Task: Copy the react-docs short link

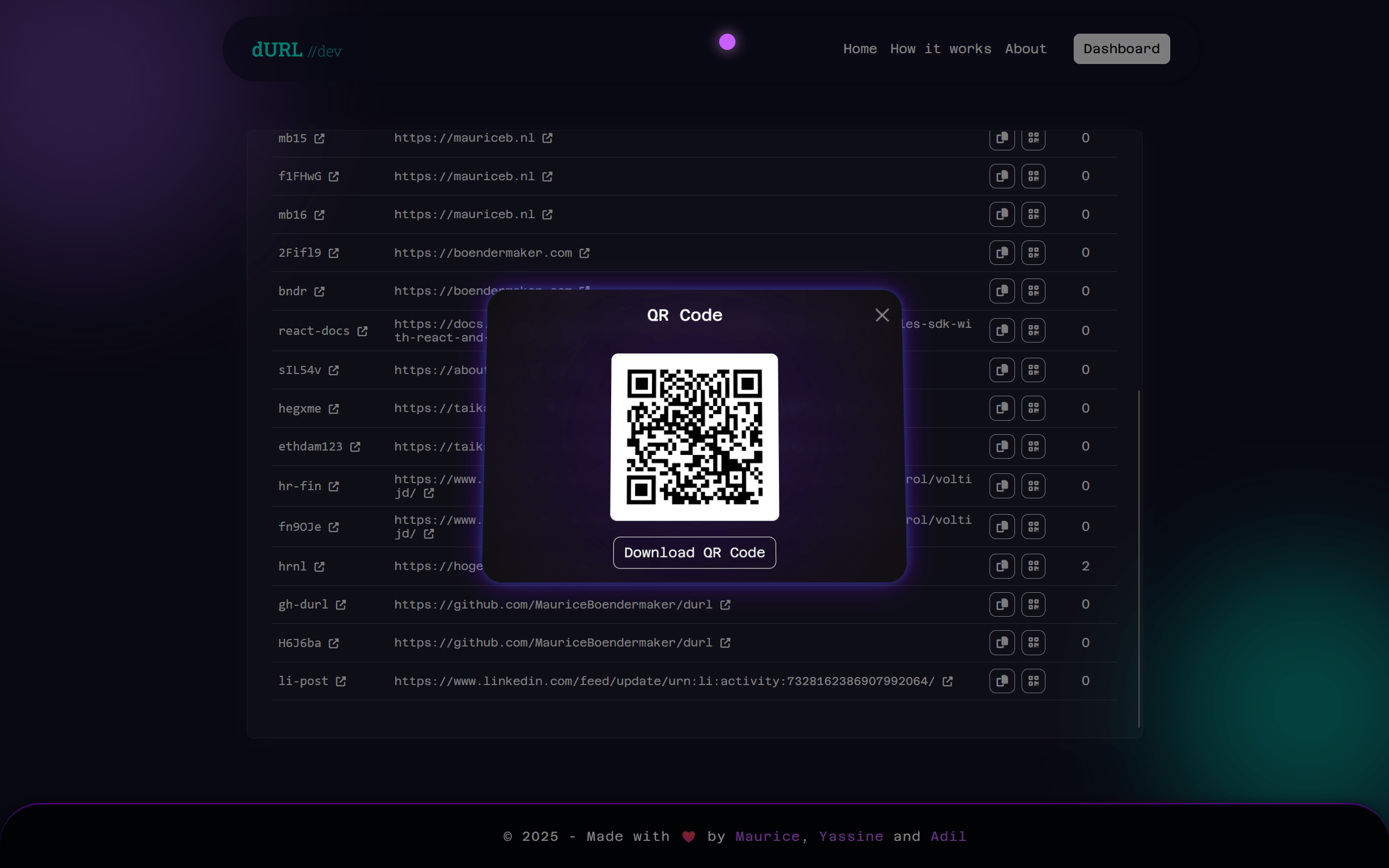Action: pos(1001,331)
